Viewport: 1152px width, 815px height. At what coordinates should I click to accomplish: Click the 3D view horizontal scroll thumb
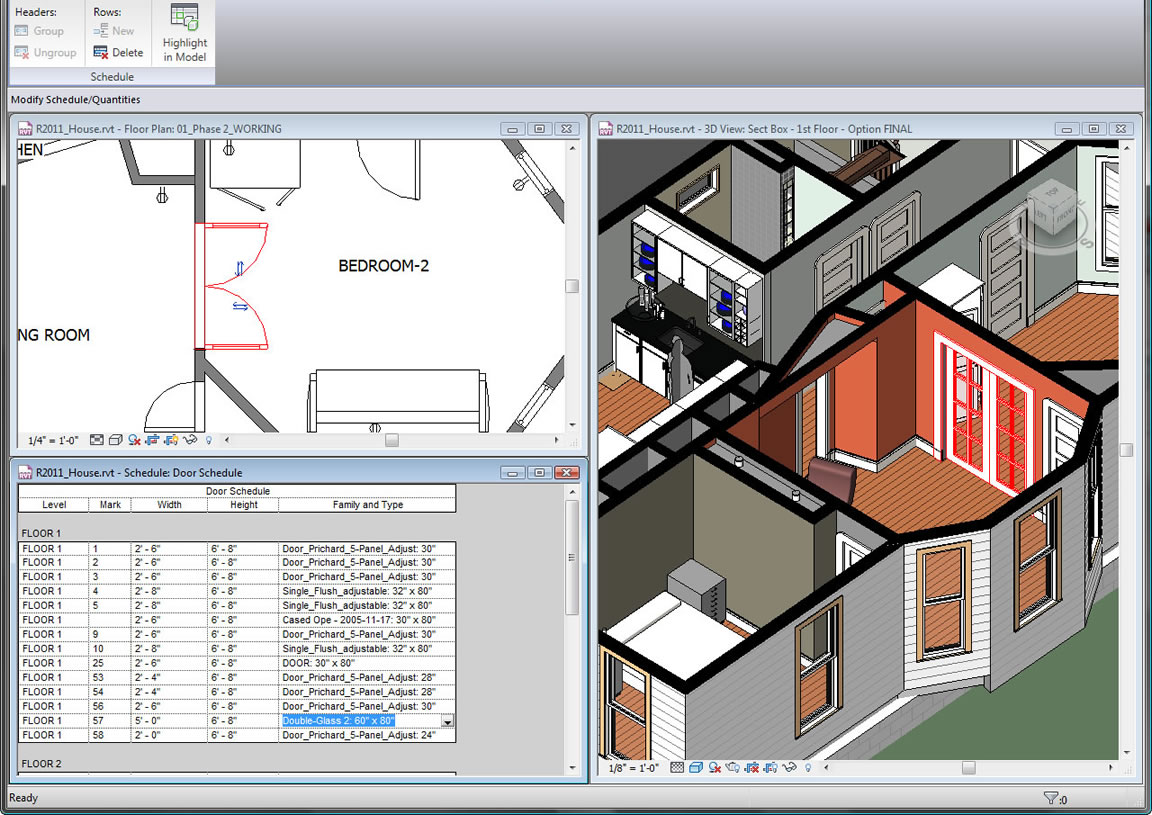pos(969,767)
